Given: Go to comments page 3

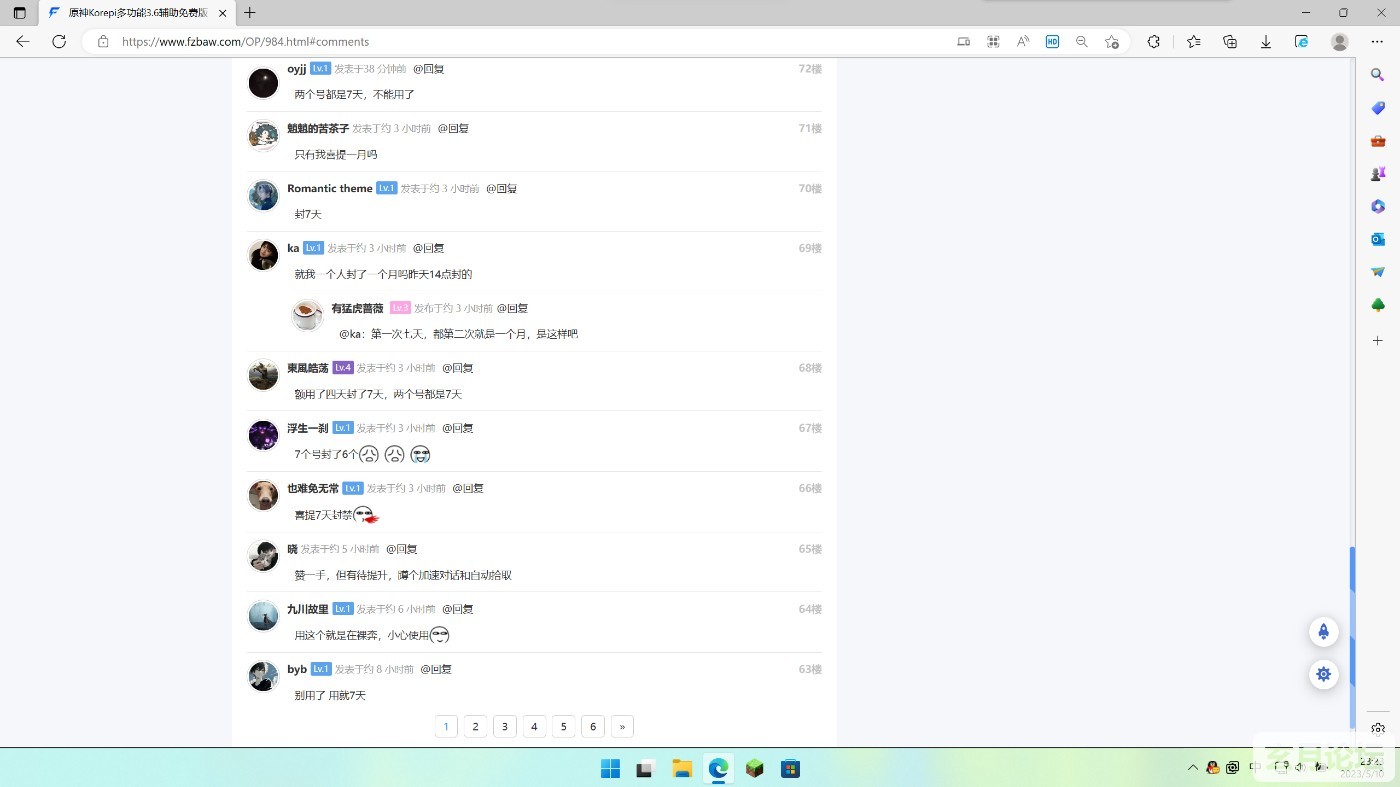Looking at the screenshot, I should pyautogui.click(x=505, y=727).
